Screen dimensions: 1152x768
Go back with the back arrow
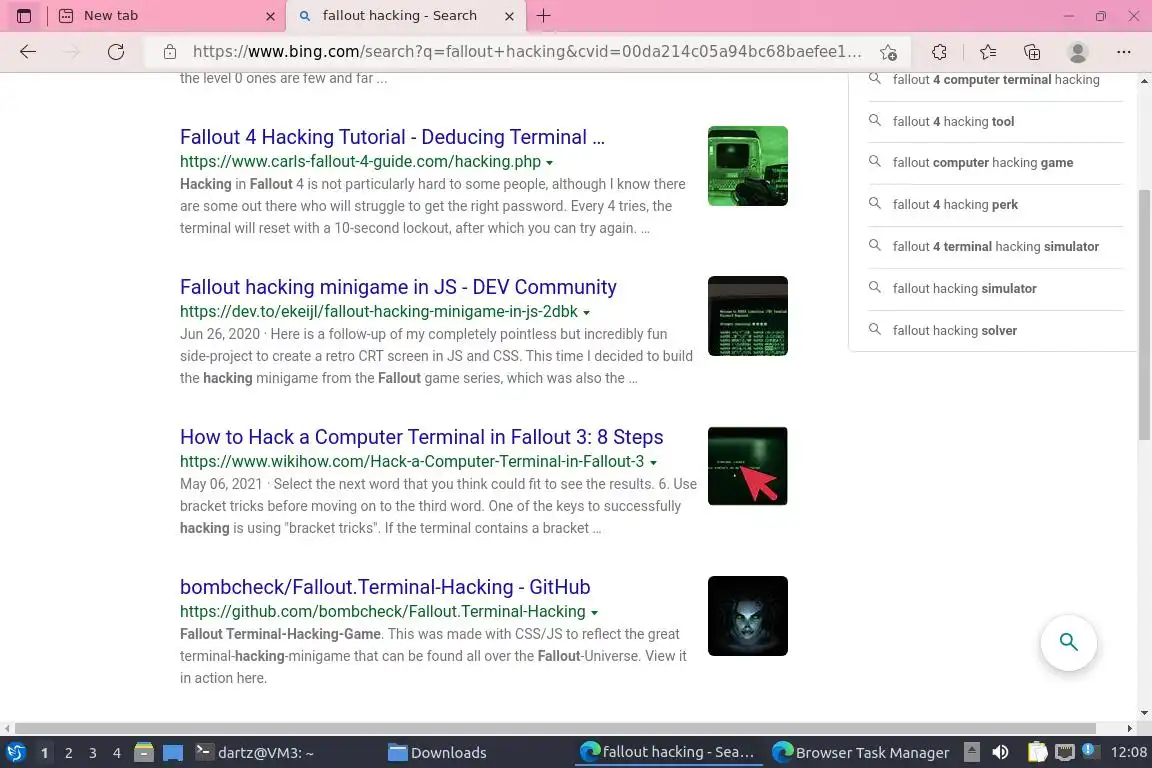point(28,52)
